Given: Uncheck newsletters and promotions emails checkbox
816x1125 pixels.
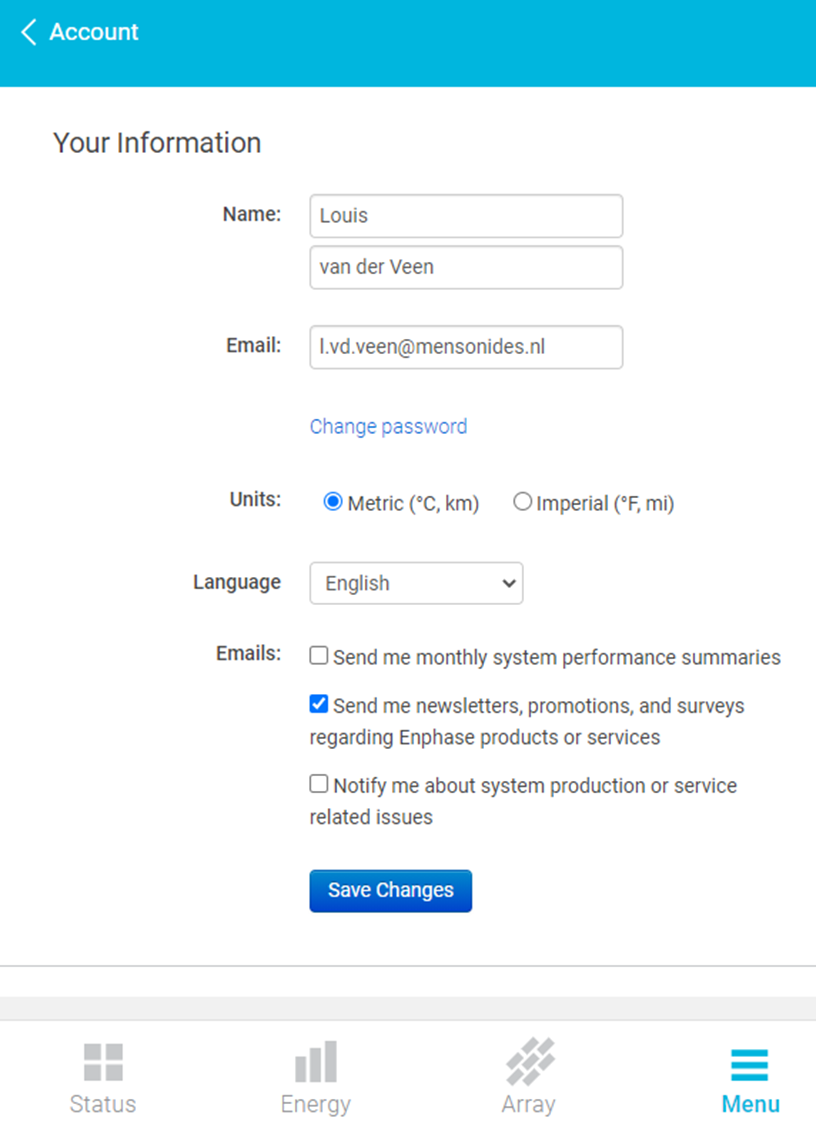Looking at the screenshot, I should [319, 704].
